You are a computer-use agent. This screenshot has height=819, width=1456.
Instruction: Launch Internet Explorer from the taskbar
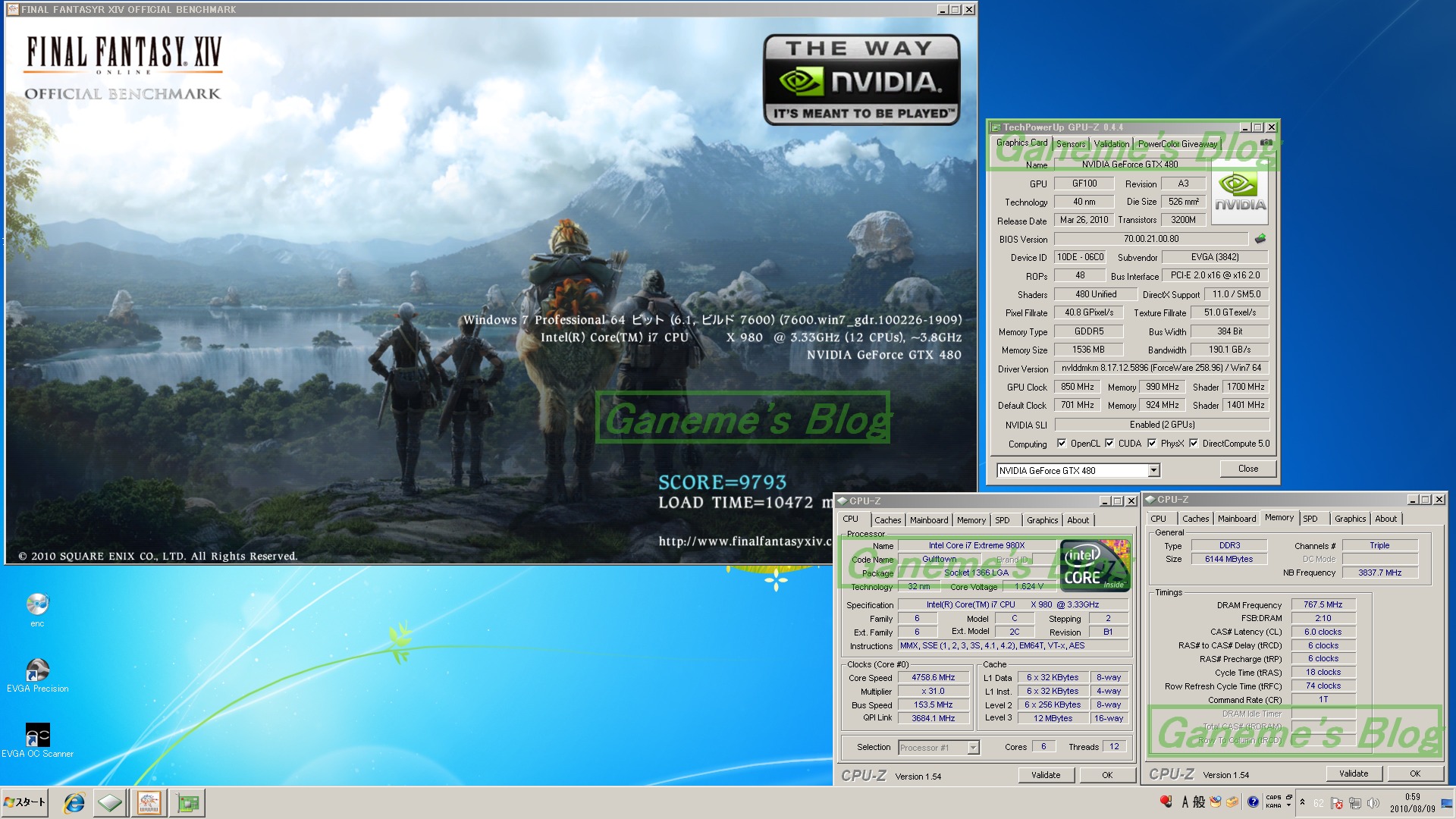74,802
